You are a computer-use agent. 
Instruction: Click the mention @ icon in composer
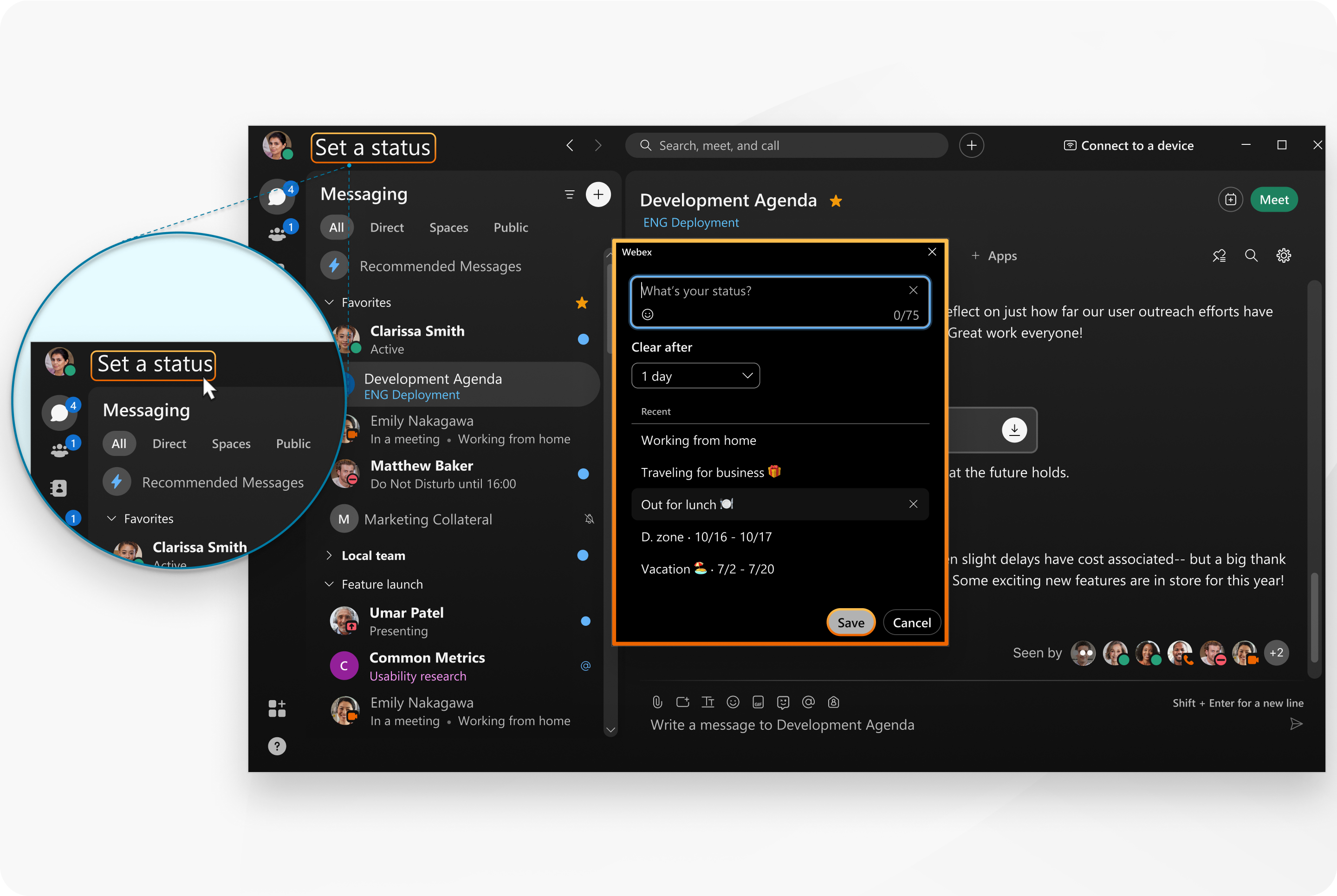808,702
